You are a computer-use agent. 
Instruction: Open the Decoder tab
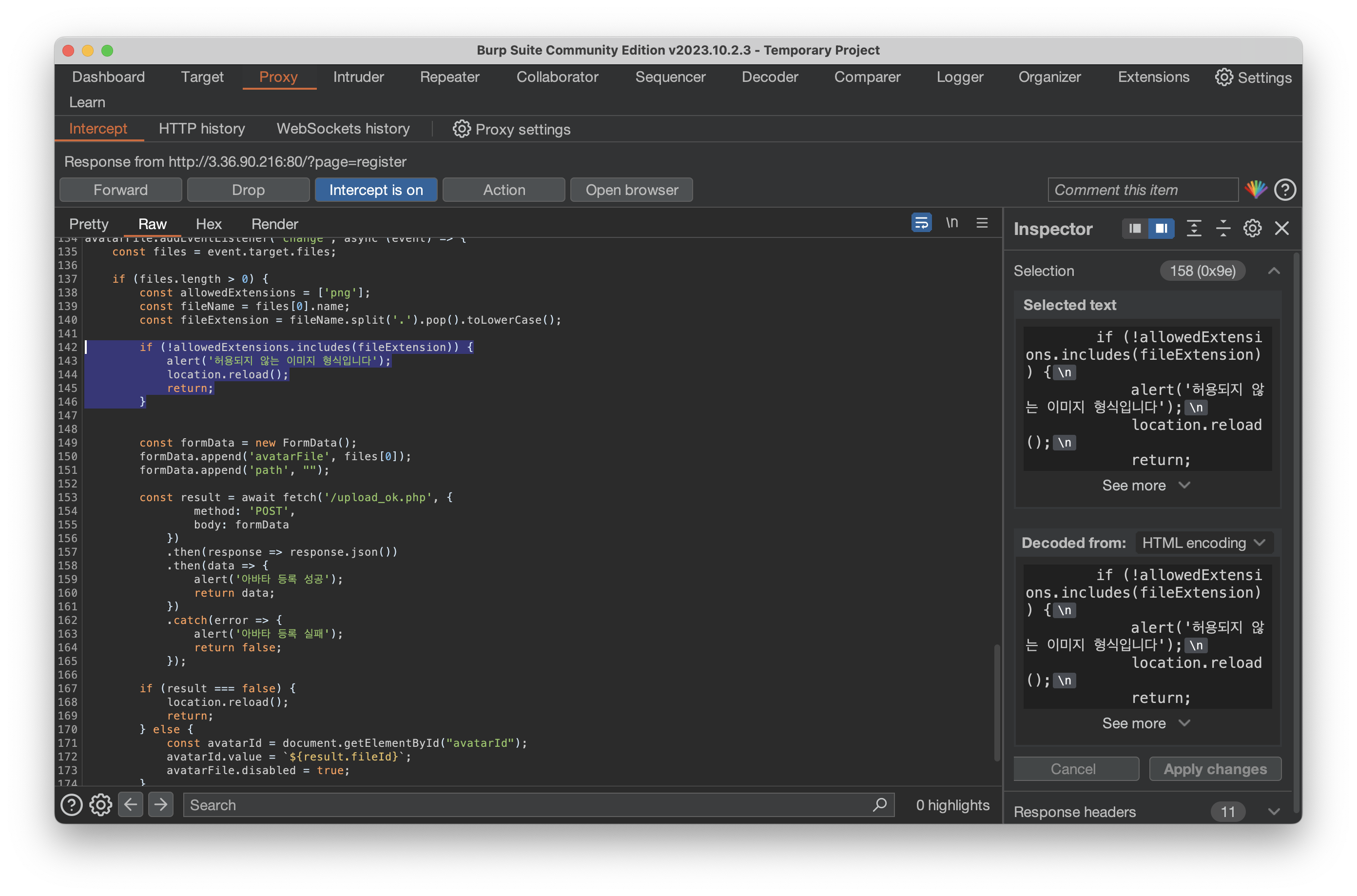point(770,77)
